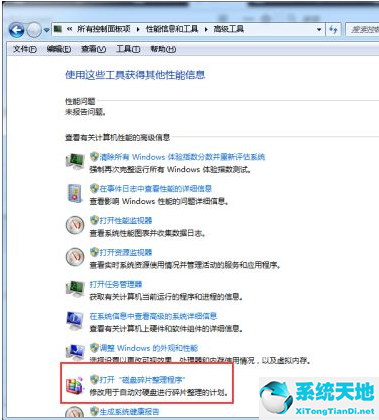
Task: Click shield icon before 打开性能监视器
Action: [x=94, y=220]
